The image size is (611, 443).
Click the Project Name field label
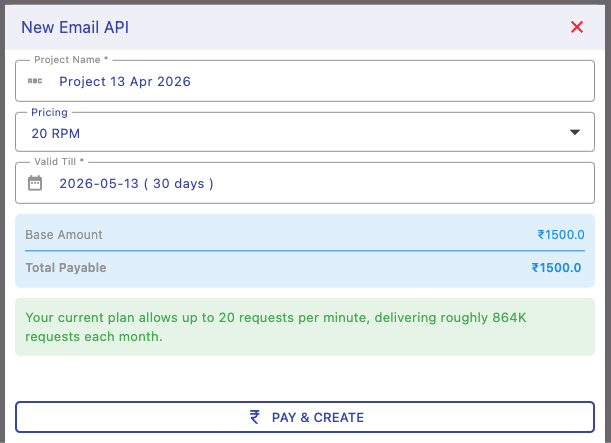click(x=71, y=60)
